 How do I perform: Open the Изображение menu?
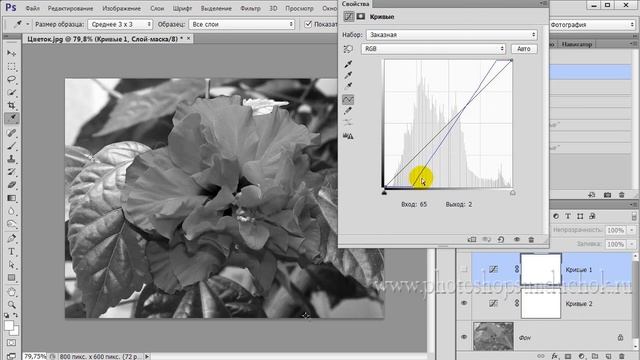(x=121, y=8)
